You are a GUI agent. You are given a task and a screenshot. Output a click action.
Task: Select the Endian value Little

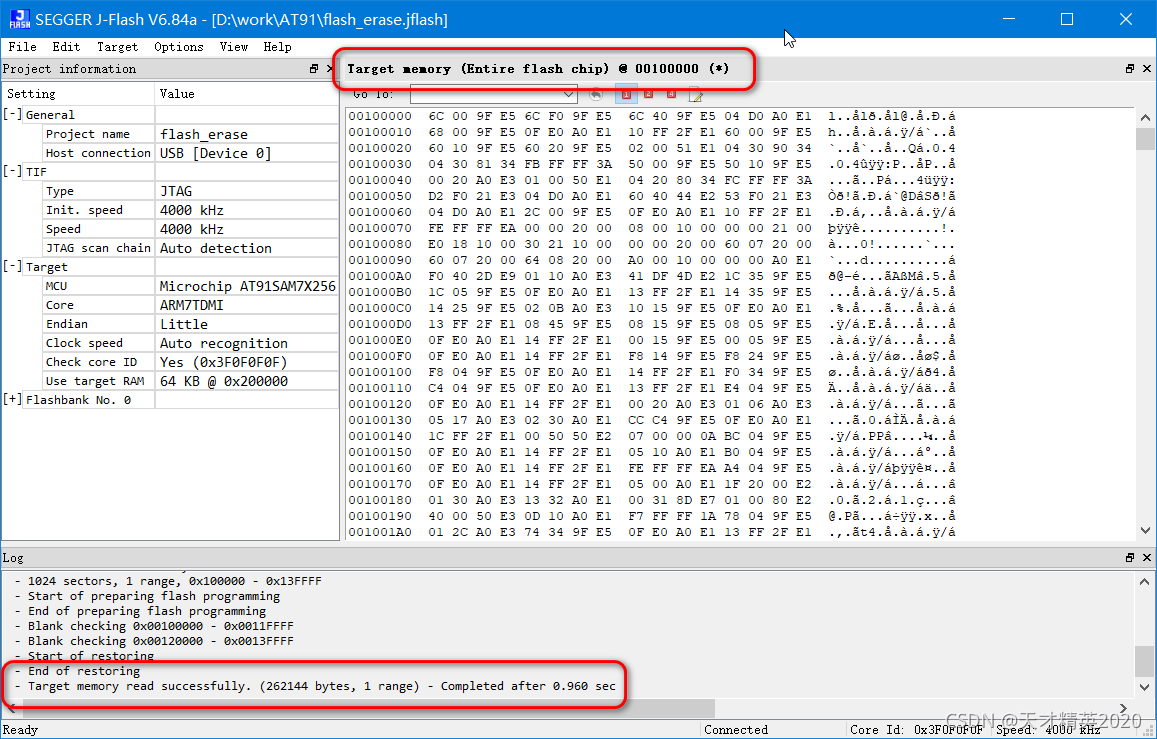(x=184, y=325)
